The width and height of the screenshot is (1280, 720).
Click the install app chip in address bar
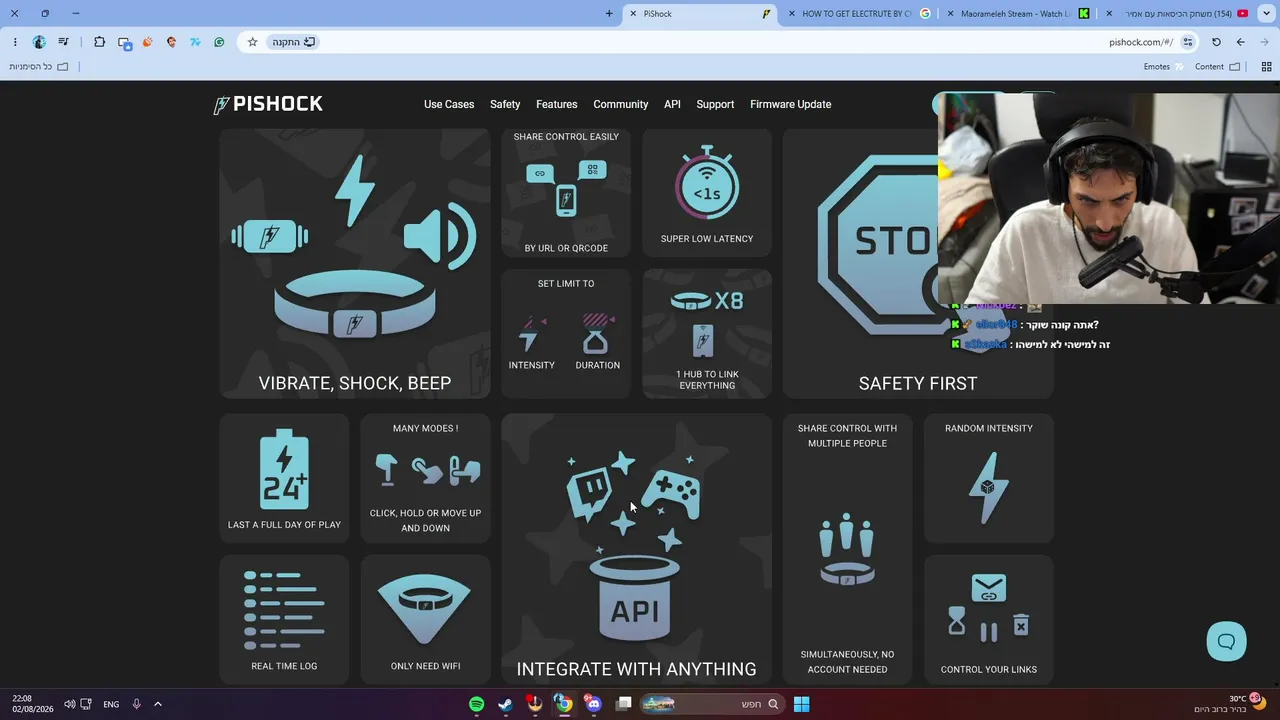click(294, 42)
